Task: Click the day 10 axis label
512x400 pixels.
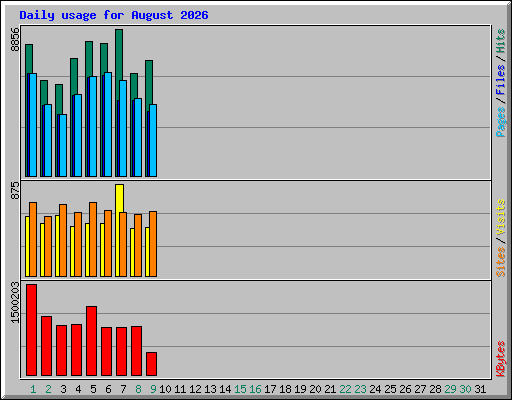Action: pos(165,389)
